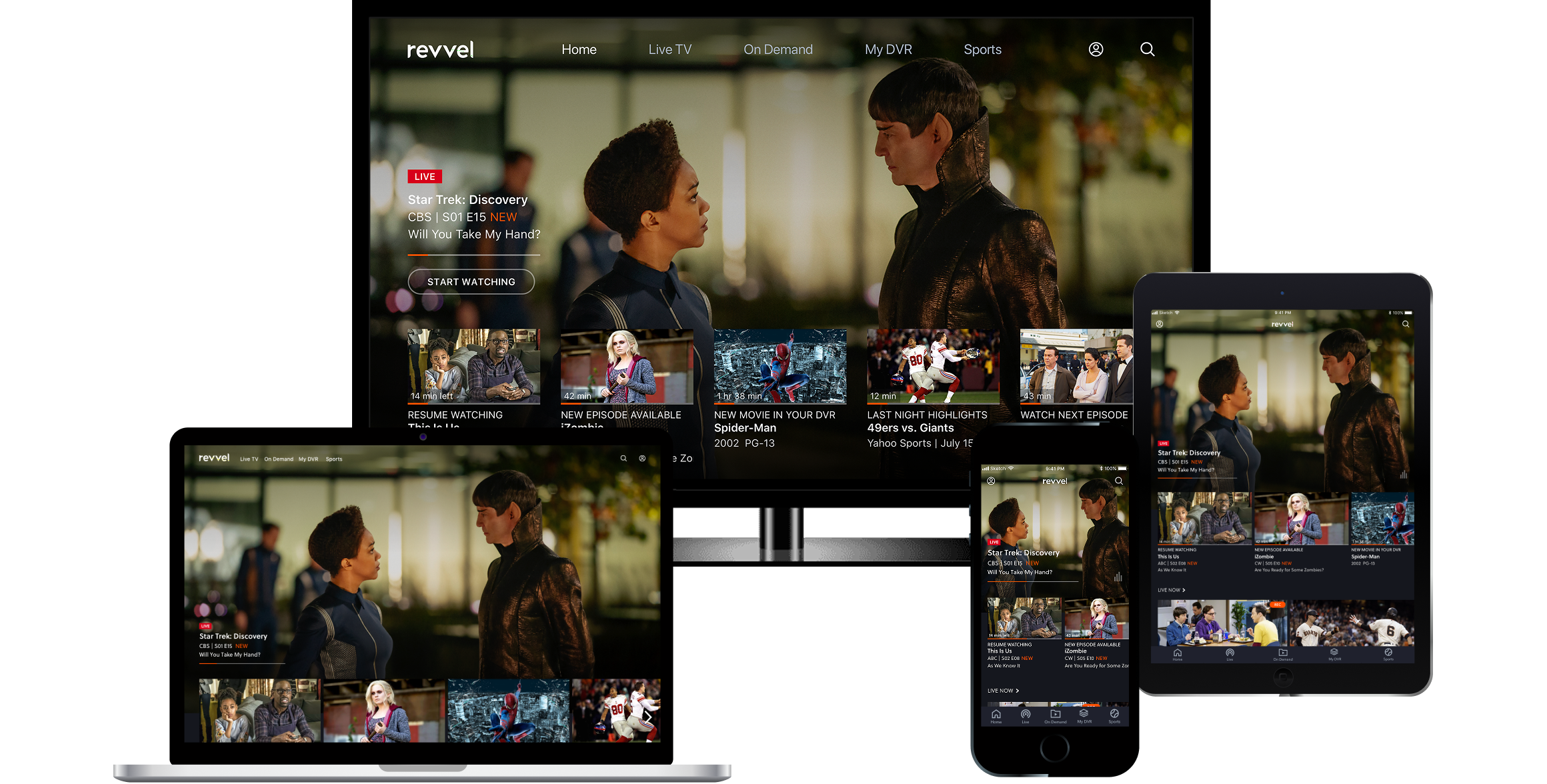1547x784 pixels.
Task: Tap the This Is Us thumbnail on the phone
Action: tap(1024, 619)
